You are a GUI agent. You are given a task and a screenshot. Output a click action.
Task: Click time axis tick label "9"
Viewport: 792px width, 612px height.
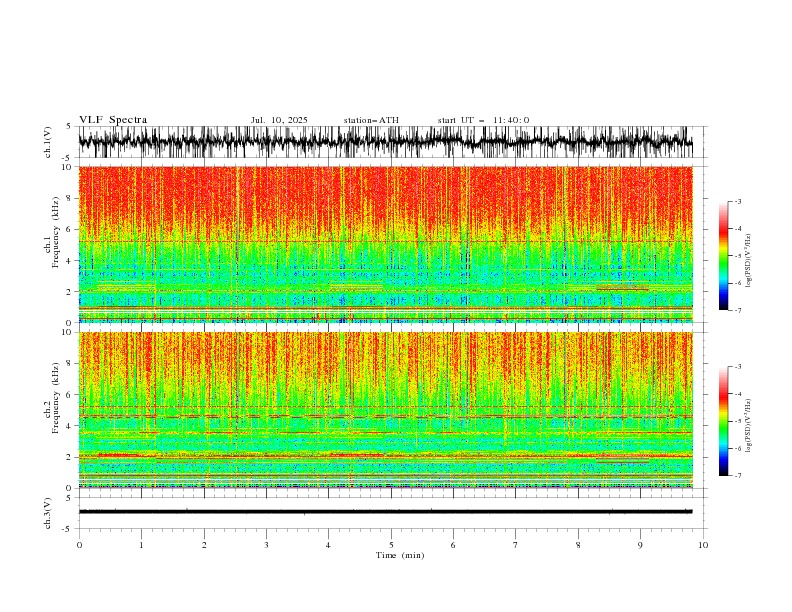pos(640,545)
